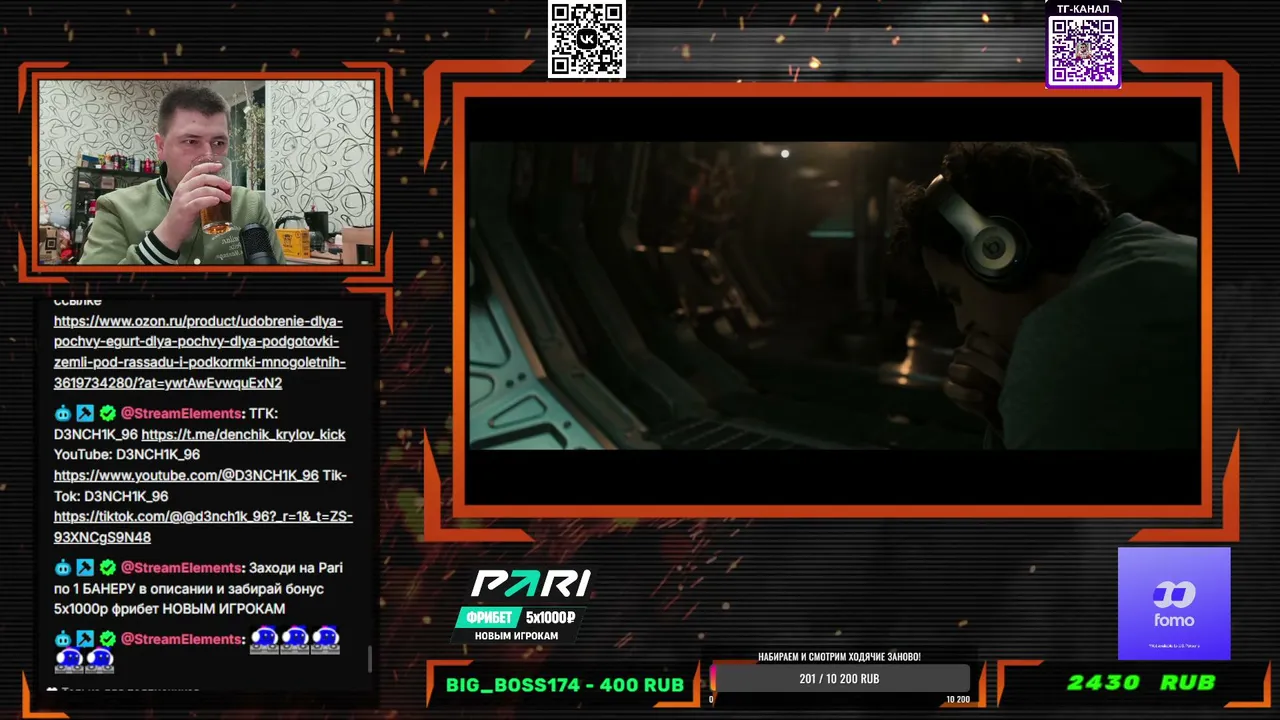Click the bot badge beside the Pari message
The width and height of the screenshot is (1280, 720).
point(63,567)
